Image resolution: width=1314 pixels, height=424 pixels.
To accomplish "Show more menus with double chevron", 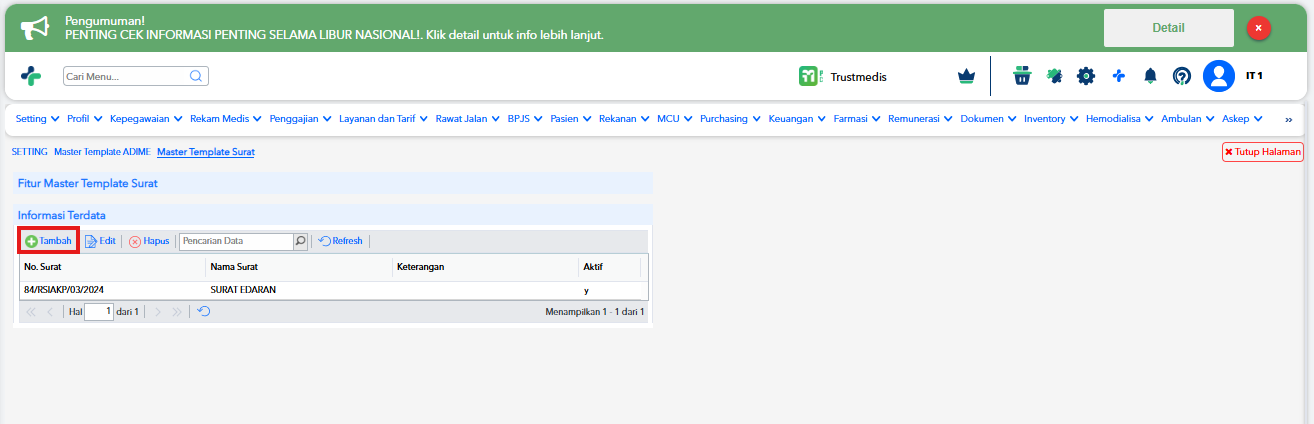I will 1288,119.
